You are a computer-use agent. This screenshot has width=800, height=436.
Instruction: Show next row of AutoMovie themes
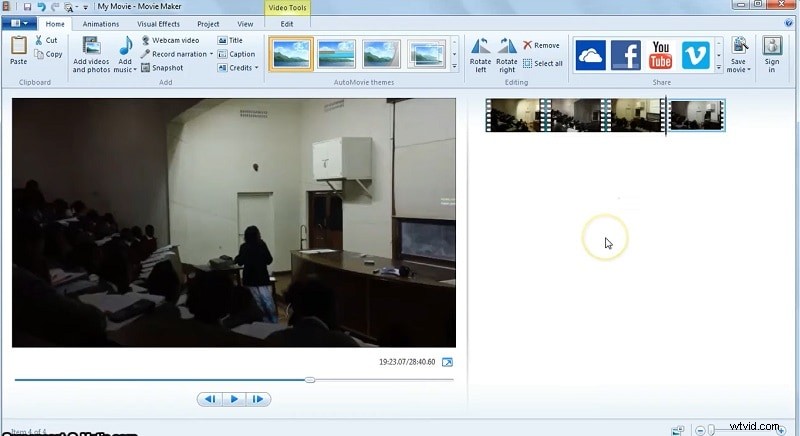[x=454, y=54]
